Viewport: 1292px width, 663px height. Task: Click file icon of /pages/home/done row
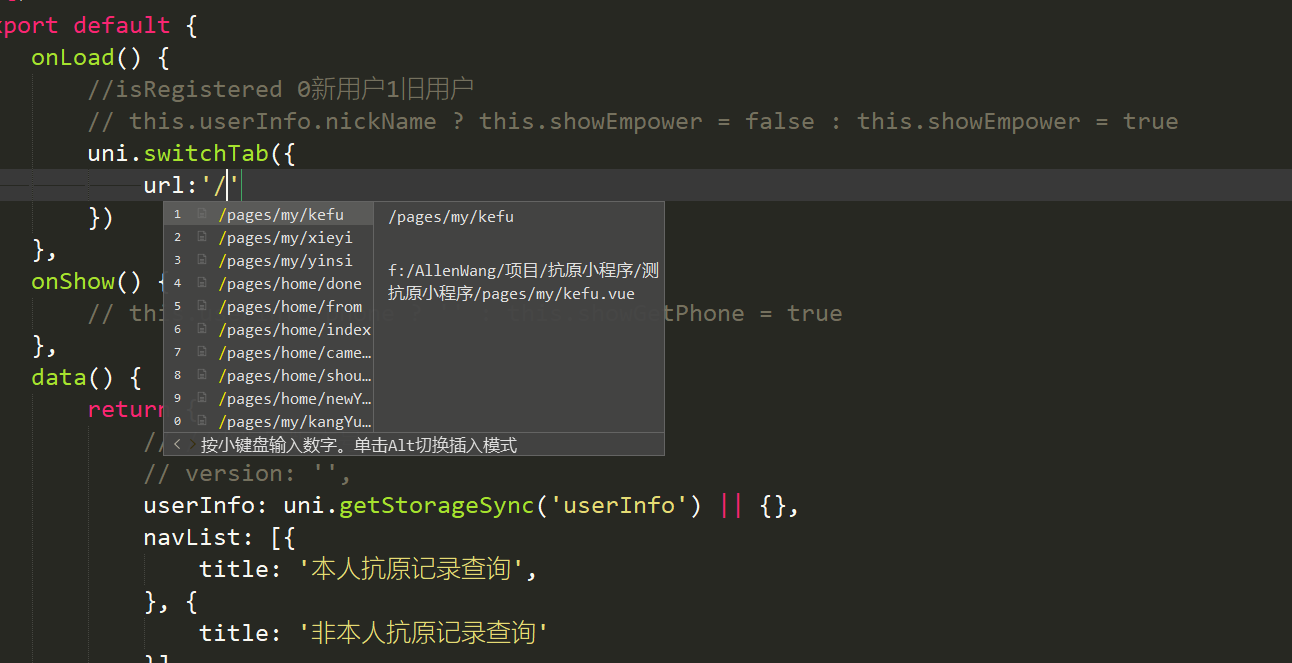202,283
